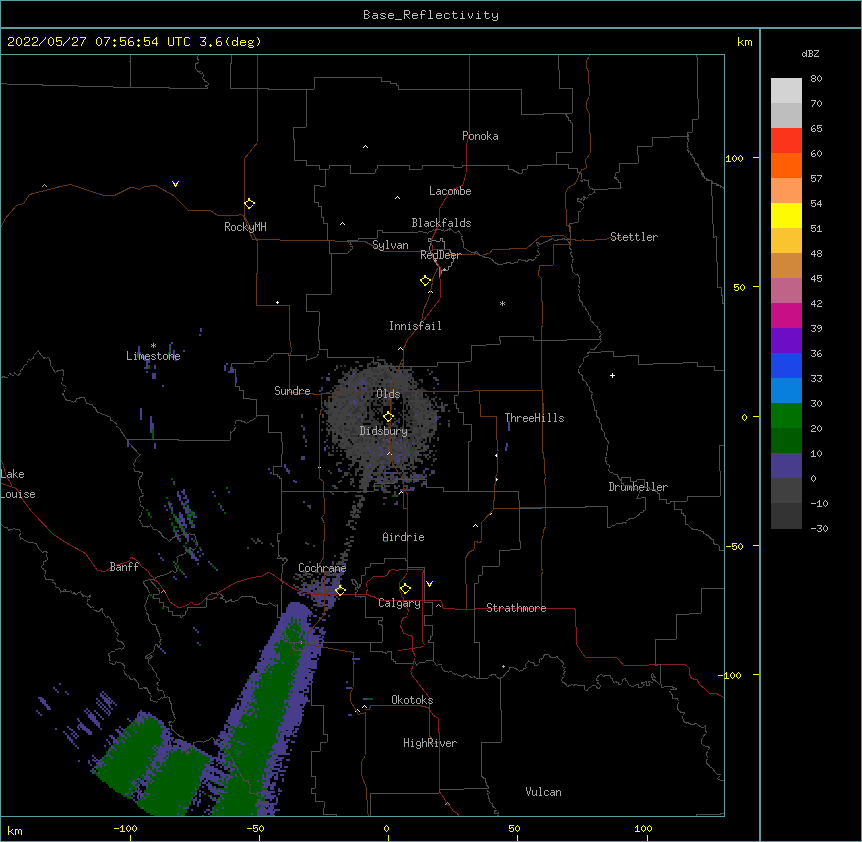Click the yellow radar marker near RockyMH
Viewport: 862px width, 842px height.
pyautogui.click(x=249, y=204)
